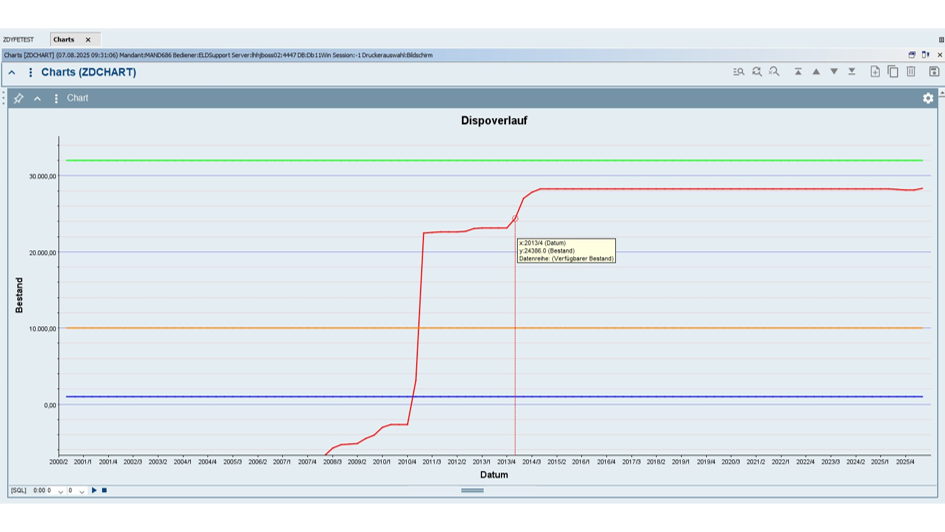Click the copy record icon

[893, 72]
